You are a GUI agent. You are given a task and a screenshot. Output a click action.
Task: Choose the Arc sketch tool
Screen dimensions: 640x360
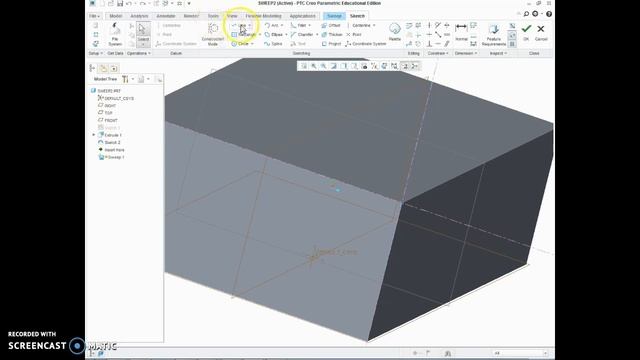pyautogui.click(x=272, y=25)
